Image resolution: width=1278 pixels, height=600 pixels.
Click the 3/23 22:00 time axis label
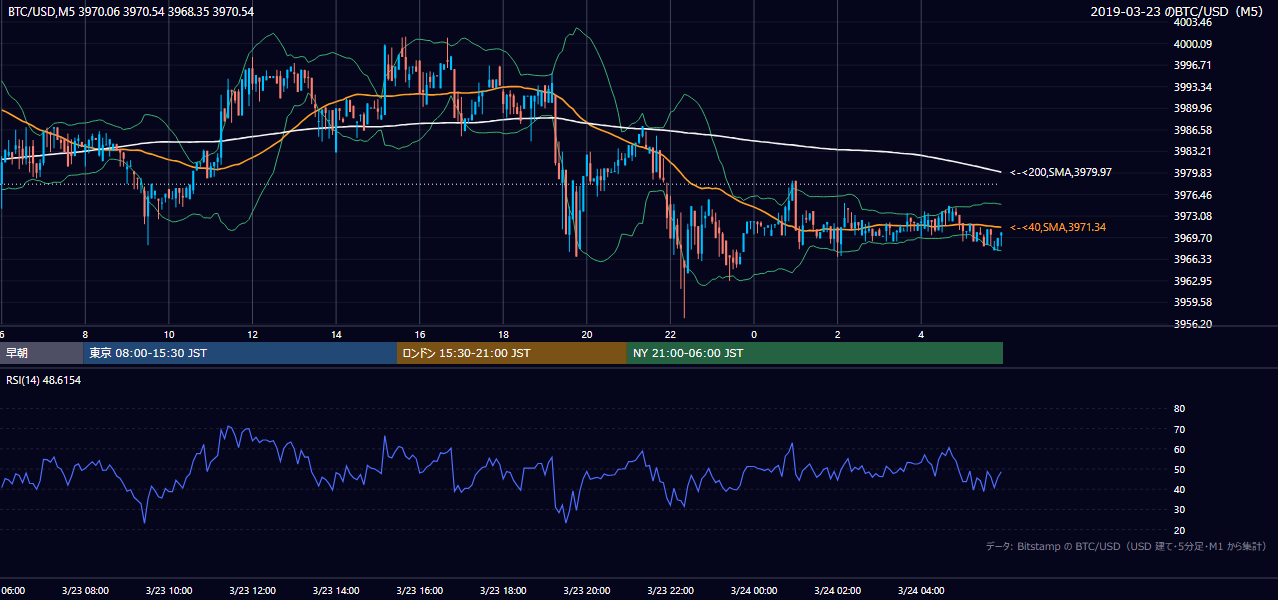pyautogui.click(x=670, y=591)
